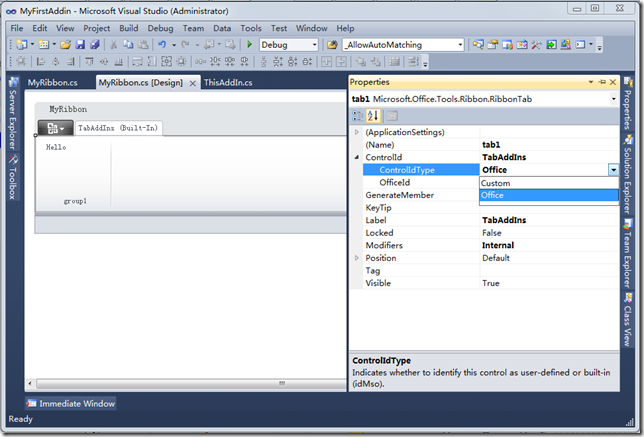Click the Save All icon
The width and height of the screenshot is (644, 437).
point(95,45)
